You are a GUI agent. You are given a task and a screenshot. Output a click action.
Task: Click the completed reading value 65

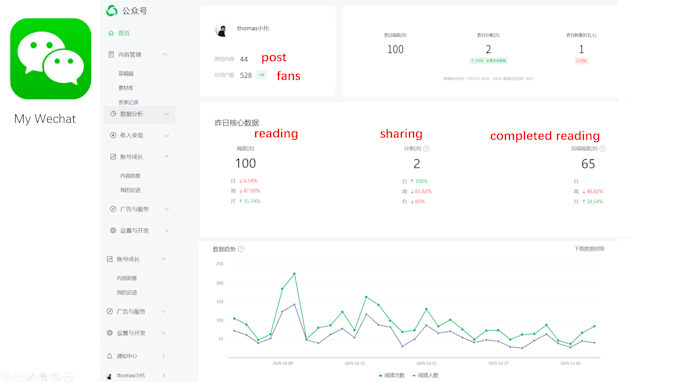(588, 164)
